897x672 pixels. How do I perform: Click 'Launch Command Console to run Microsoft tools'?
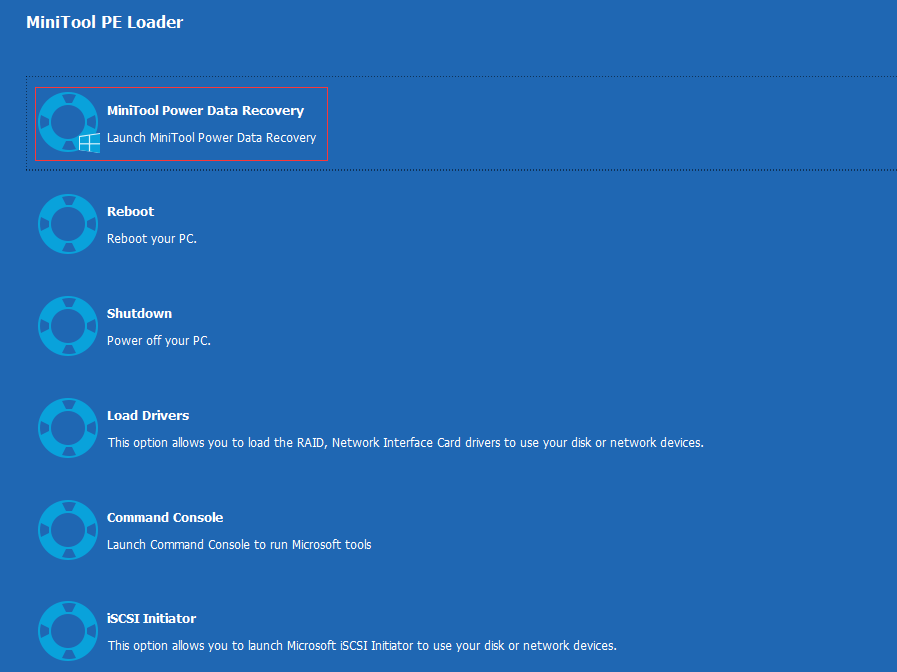(239, 544)
